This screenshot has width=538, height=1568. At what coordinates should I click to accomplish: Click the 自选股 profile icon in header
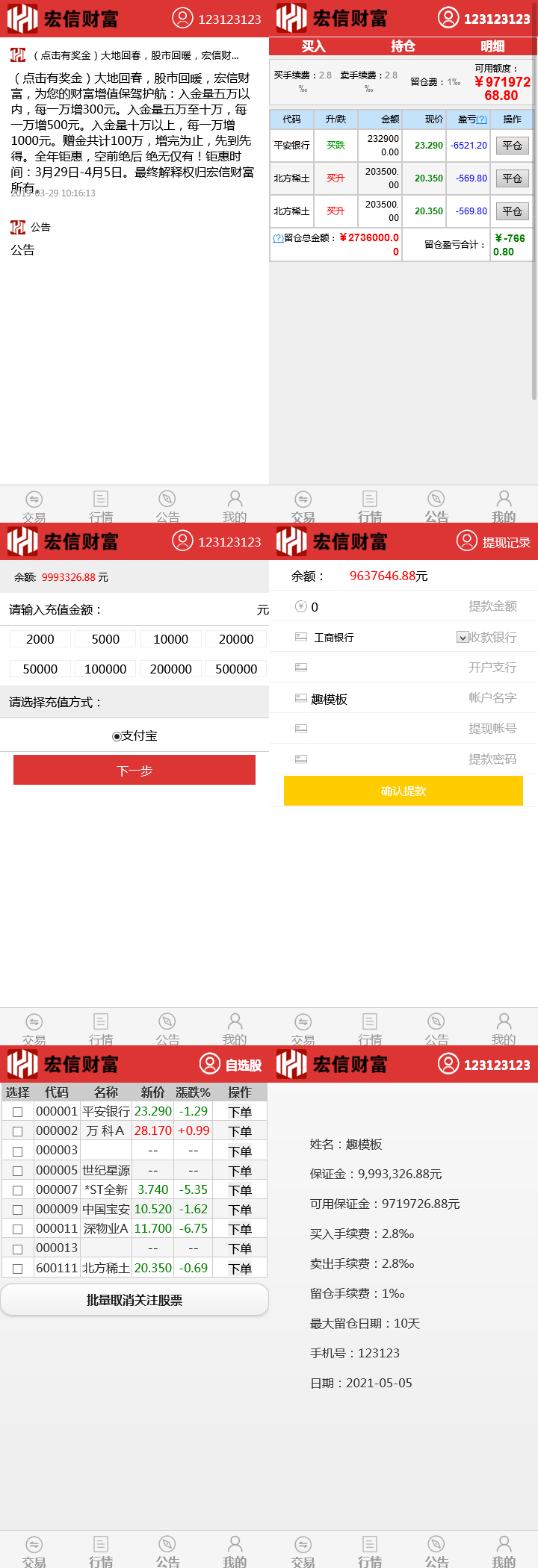[210, 1063]
